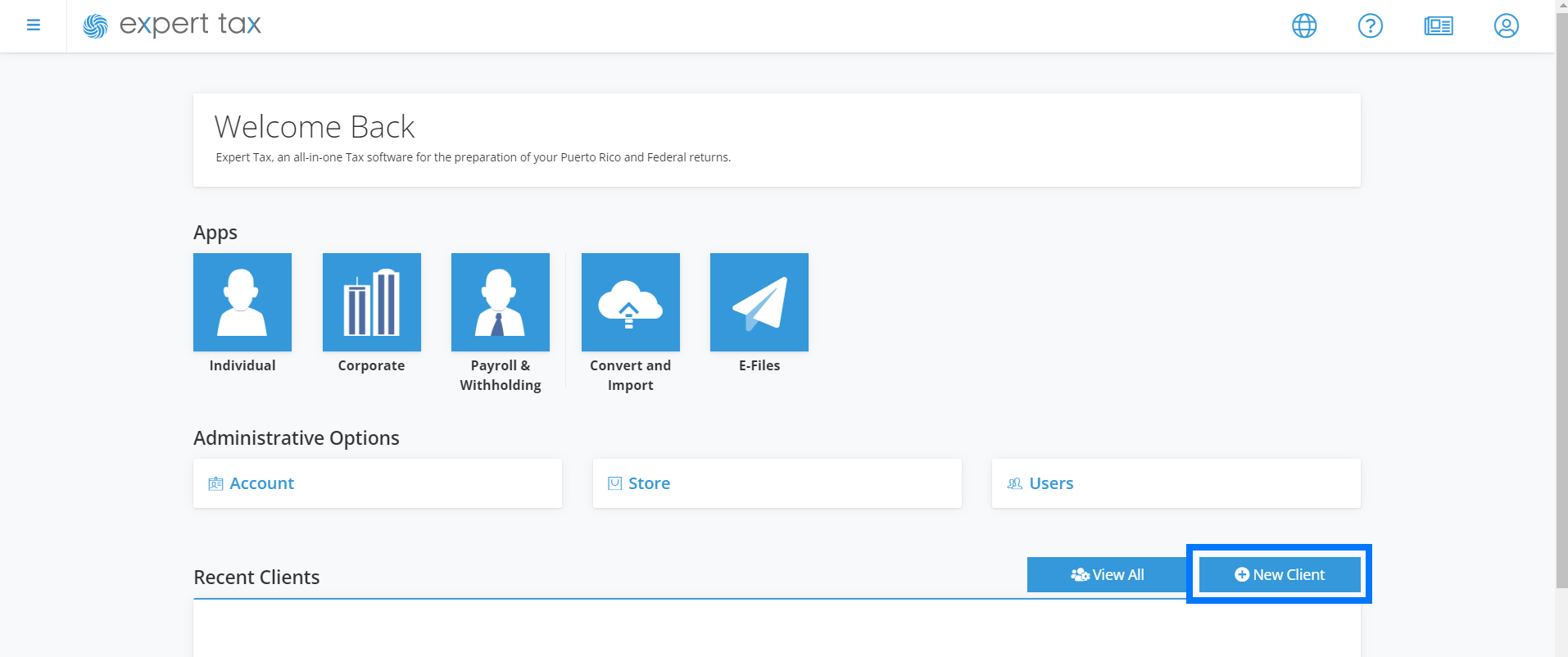Screen dimensions: 1568x657
Task: Launch the E-Files paper plane tile
Action: click(x=759, y=302)
